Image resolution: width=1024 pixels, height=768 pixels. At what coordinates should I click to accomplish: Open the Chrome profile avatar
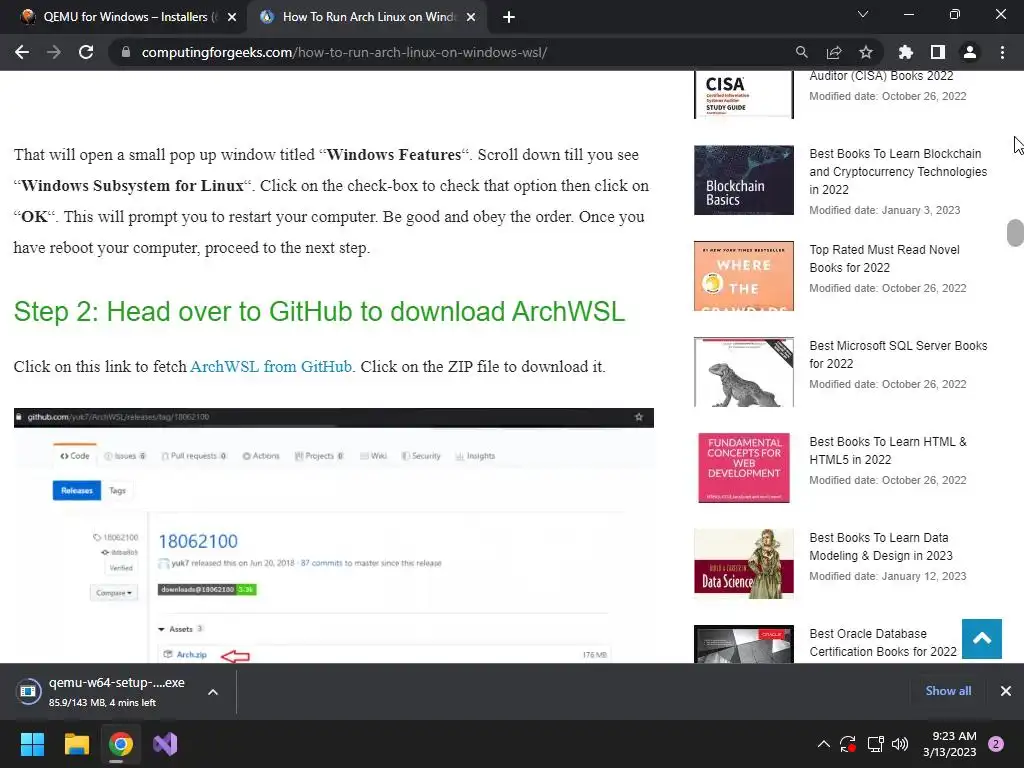(970, 52)
